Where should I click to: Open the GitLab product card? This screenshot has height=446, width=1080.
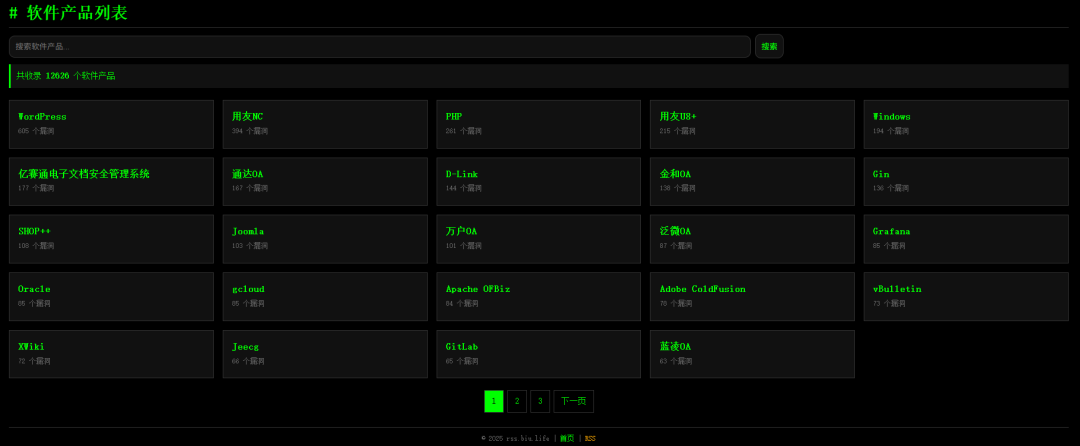pos(539,354)
